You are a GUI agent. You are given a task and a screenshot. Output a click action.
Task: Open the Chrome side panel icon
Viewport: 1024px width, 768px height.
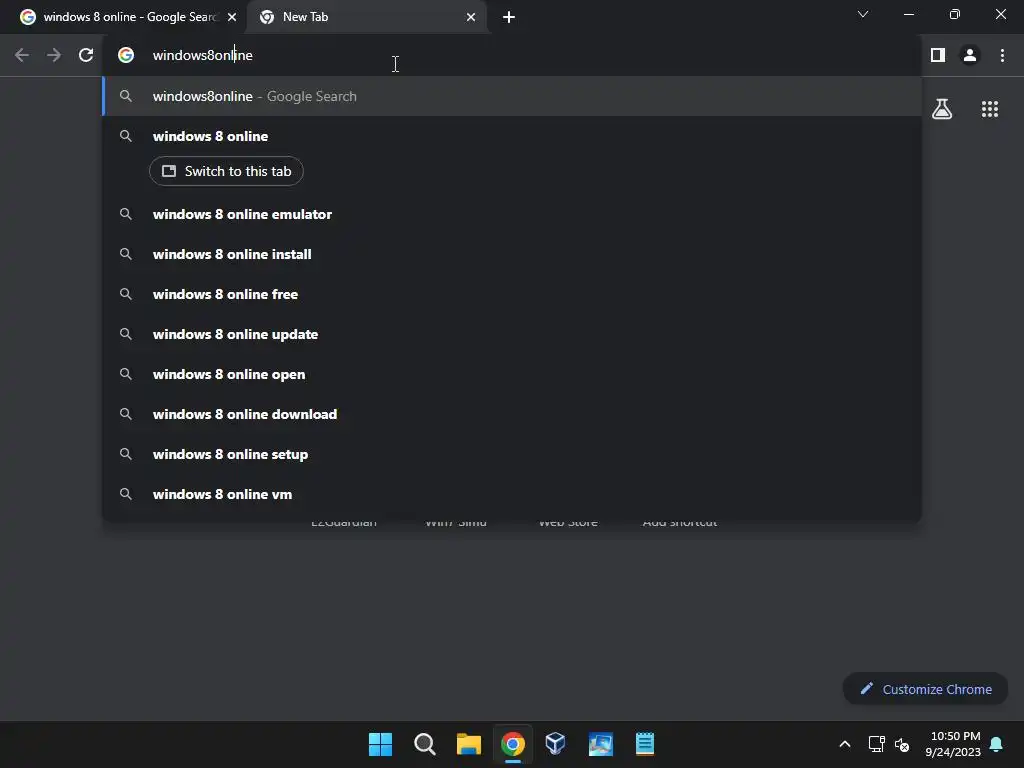pyautogui.click(x=938, y=56)
